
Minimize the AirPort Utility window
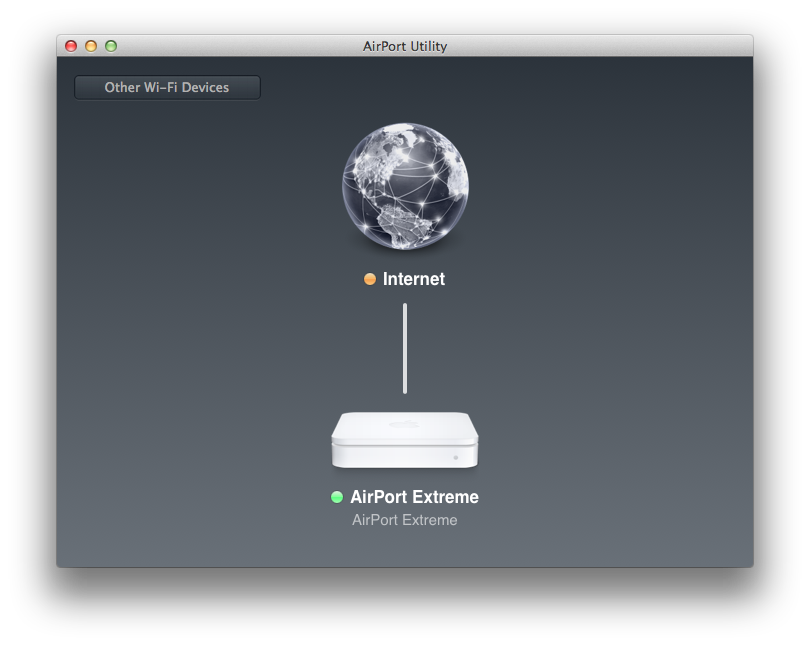(91, 46)
